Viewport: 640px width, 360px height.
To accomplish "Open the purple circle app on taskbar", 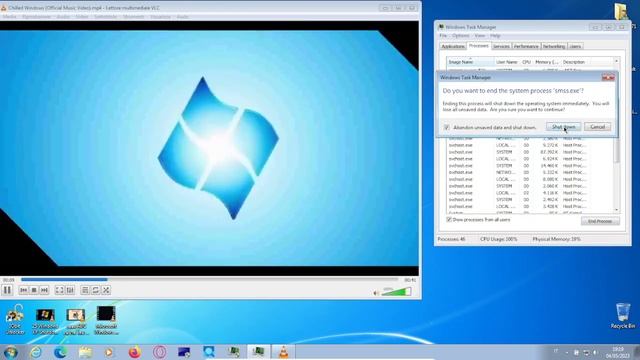I will tap(160, 352).
